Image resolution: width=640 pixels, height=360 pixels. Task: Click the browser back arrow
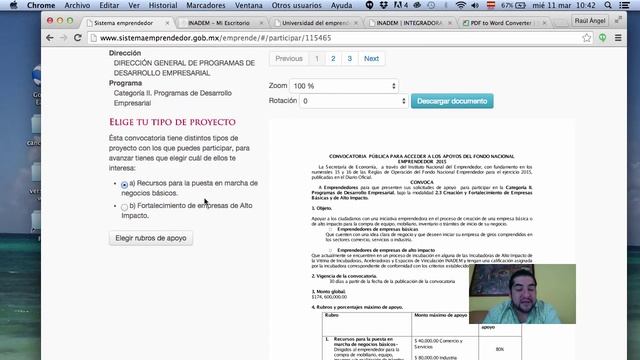click(x=50, y=38)
